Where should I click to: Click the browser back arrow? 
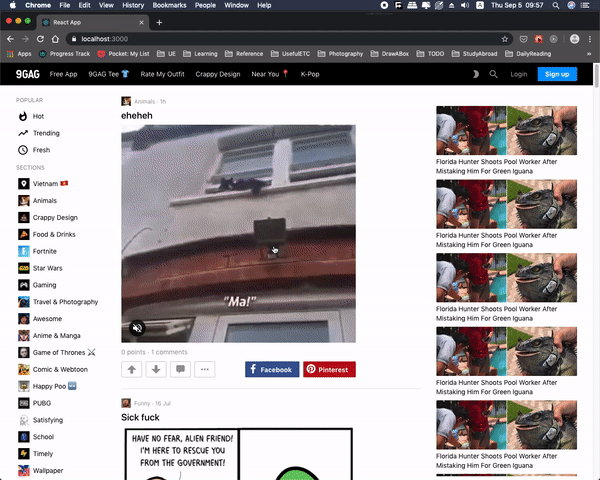10,39
